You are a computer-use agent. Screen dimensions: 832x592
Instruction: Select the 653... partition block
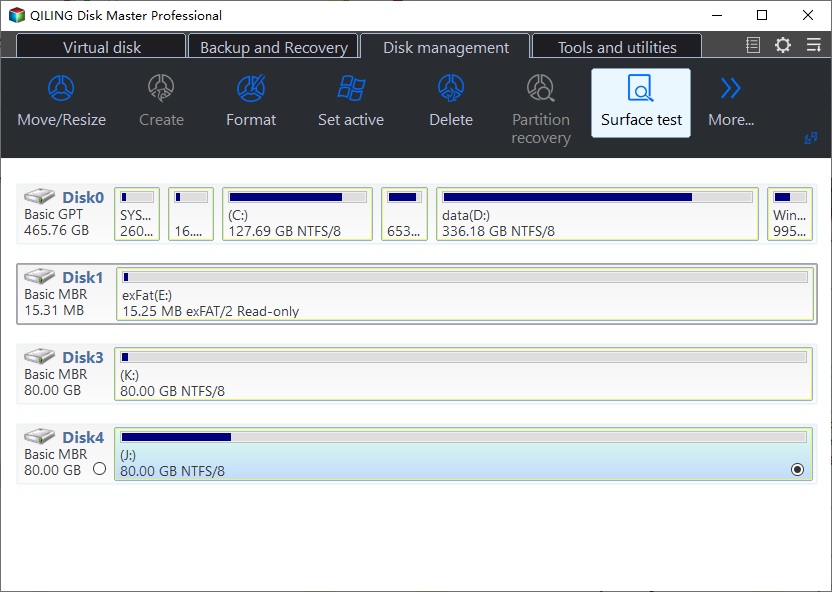(x=404, y=214)
